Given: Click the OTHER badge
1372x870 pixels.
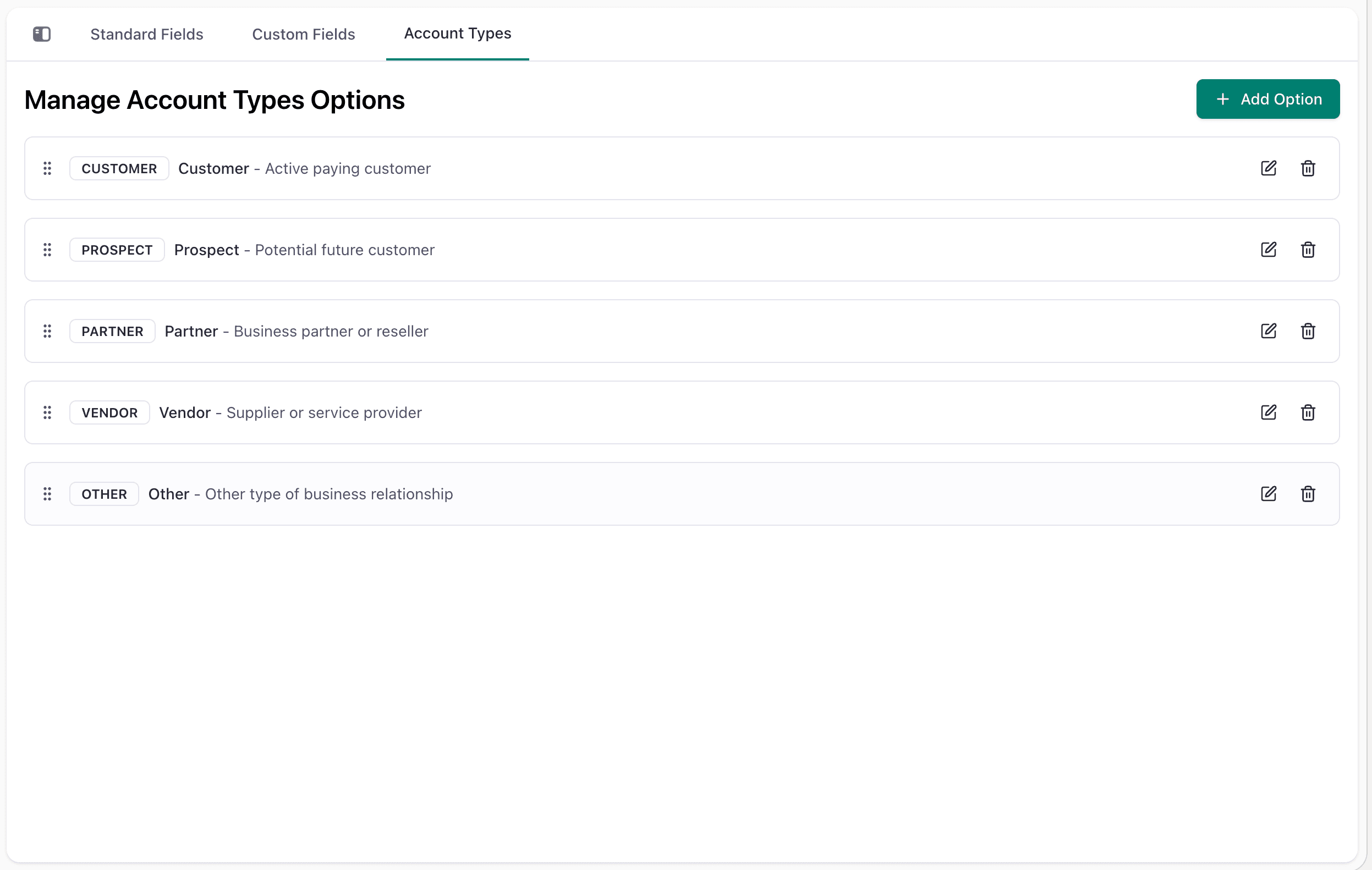Looking at the screenshot, I should point(105,494).
